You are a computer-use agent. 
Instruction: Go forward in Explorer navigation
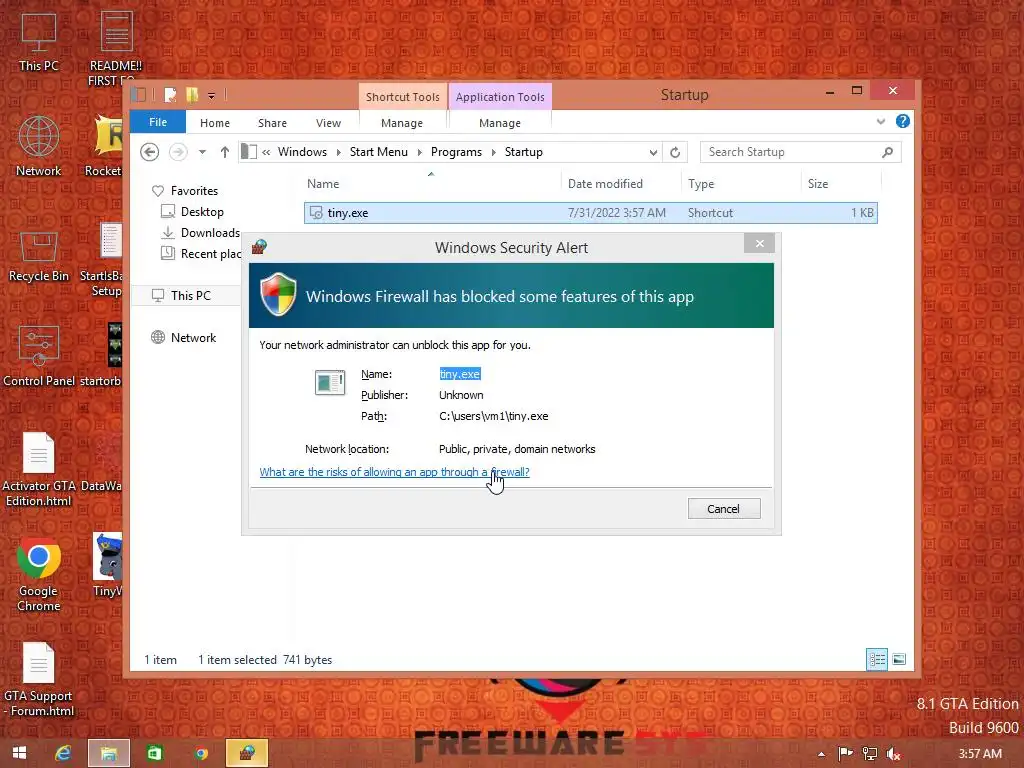tap(178, 152)
